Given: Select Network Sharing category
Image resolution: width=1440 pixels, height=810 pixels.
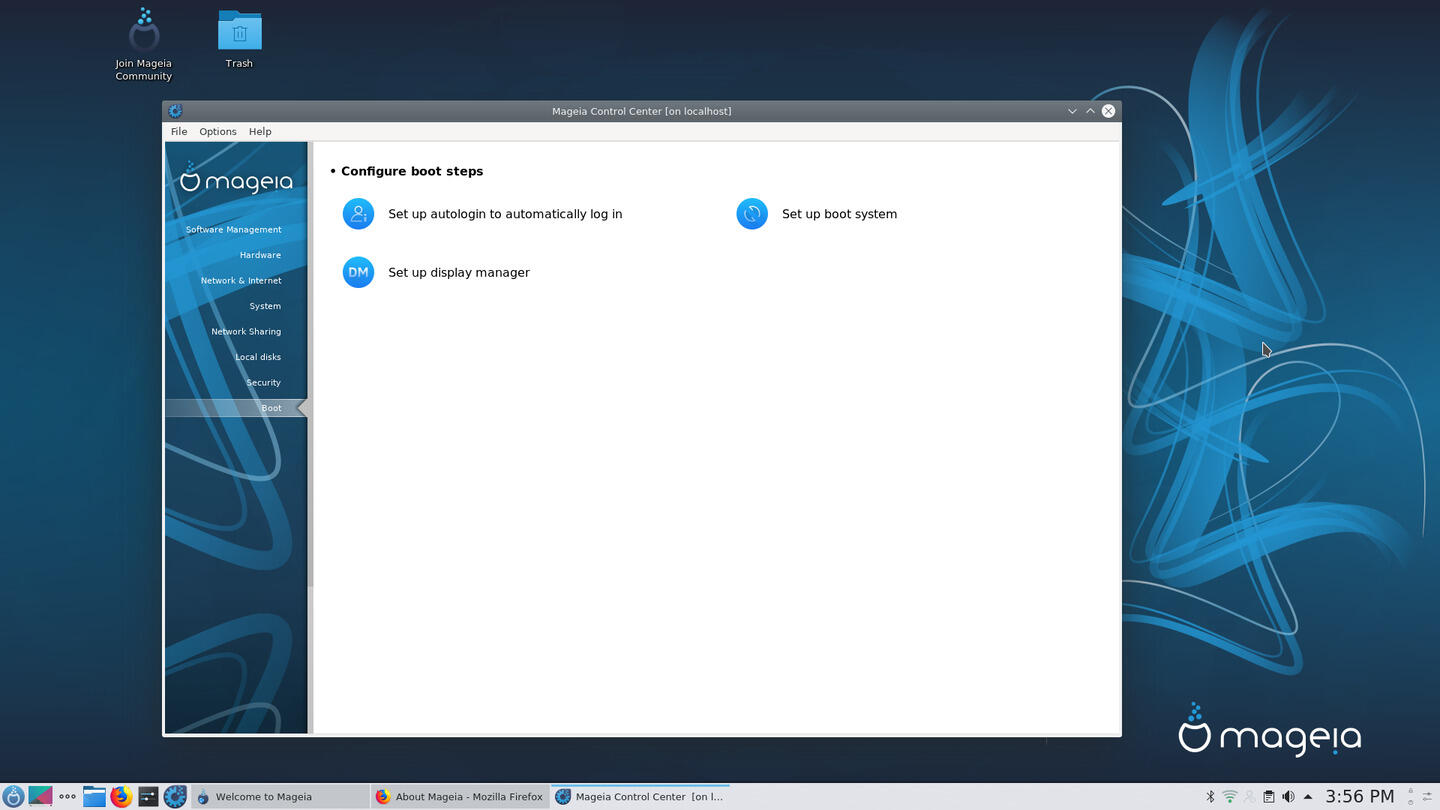Looking at the screenshot, I should click(246, 331).
